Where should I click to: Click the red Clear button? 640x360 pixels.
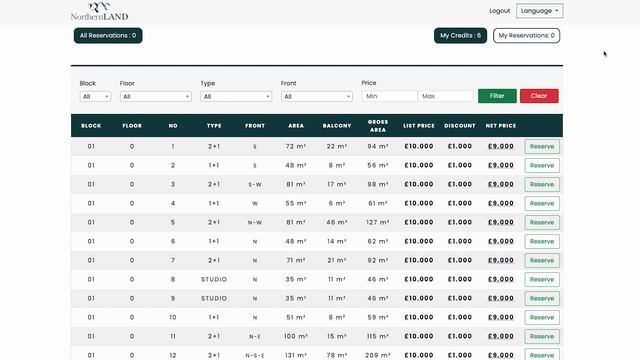click(x=539, y=96)
